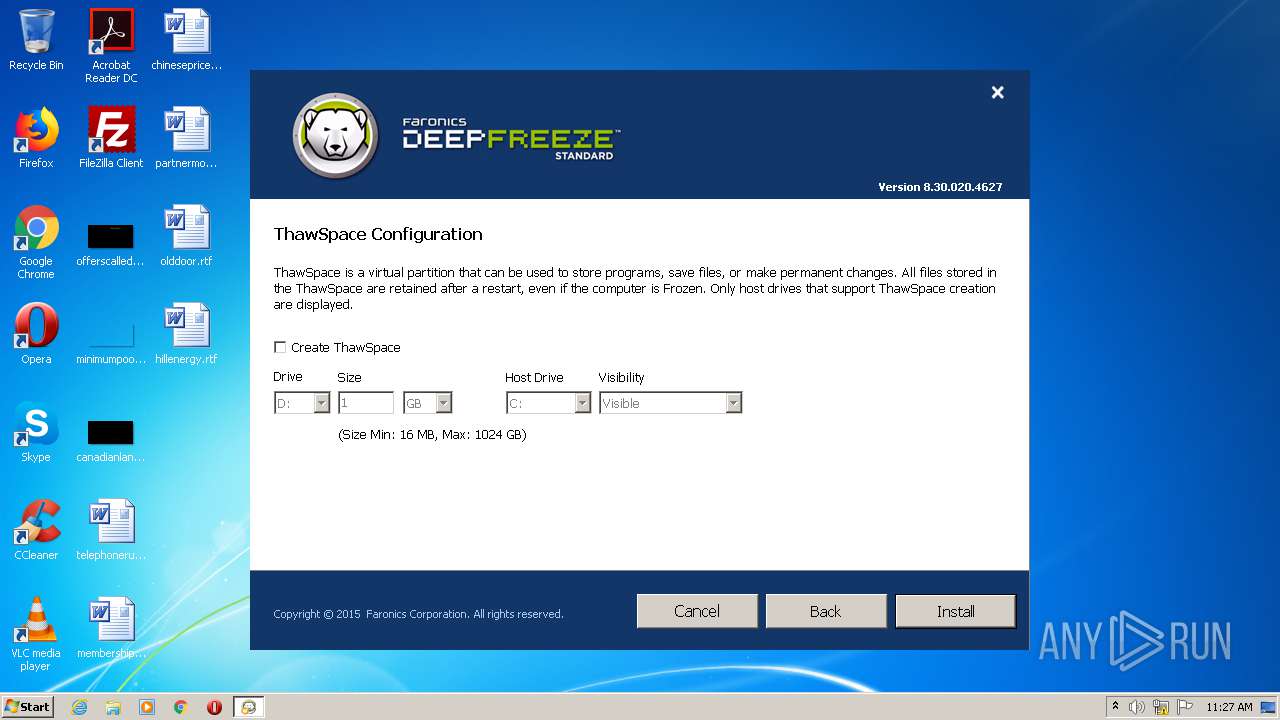Click the Install button

955,611
